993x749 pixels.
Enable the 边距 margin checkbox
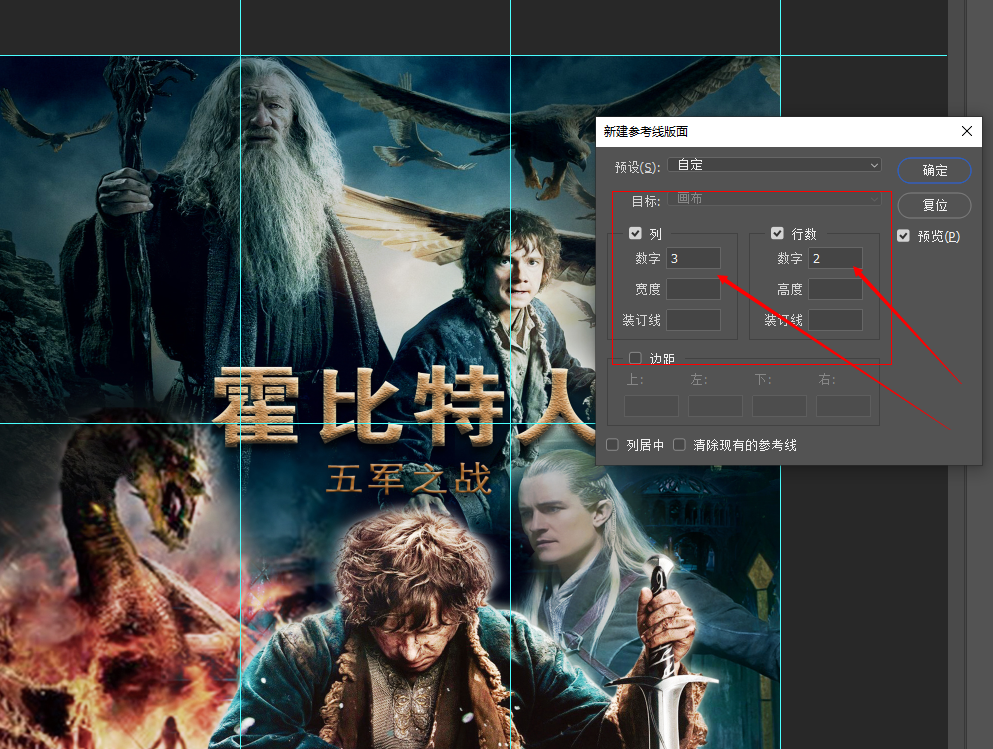coord(635,358)
